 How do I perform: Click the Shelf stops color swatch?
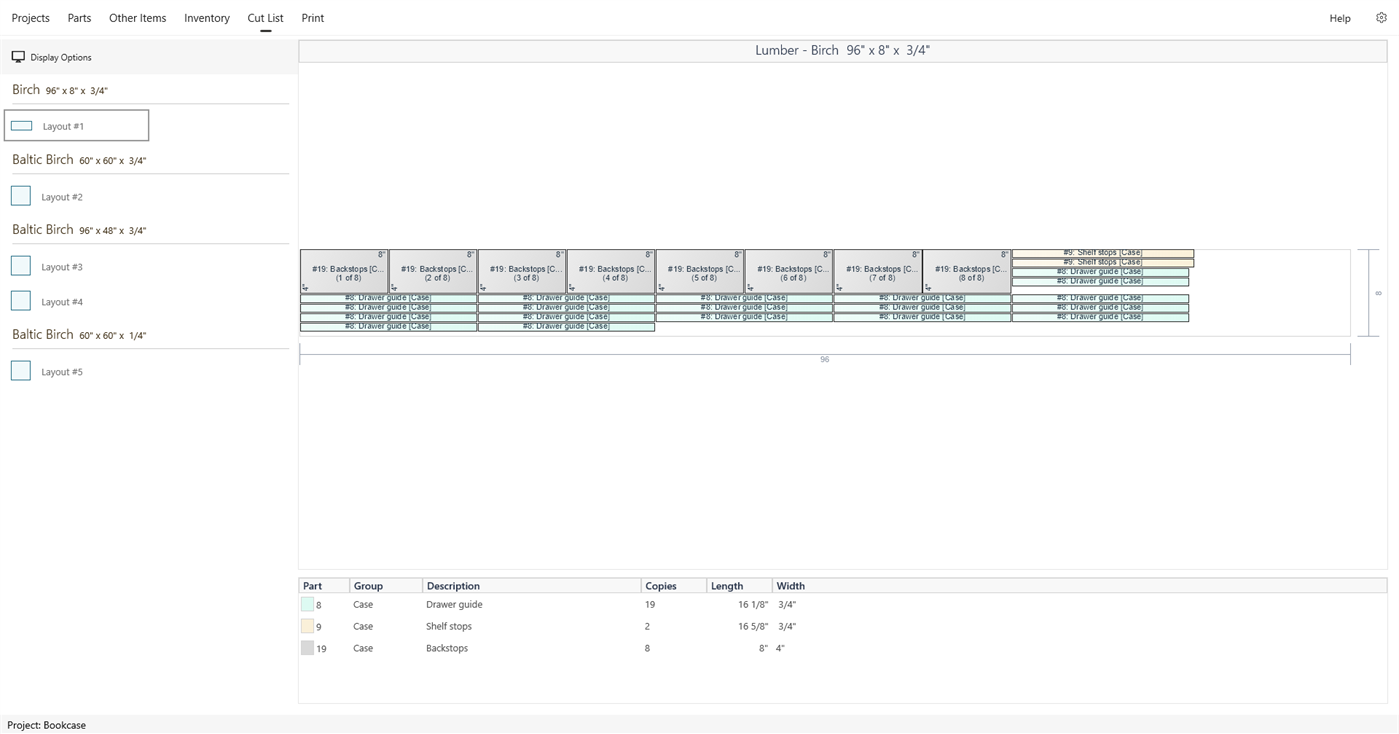coord(308,626)
